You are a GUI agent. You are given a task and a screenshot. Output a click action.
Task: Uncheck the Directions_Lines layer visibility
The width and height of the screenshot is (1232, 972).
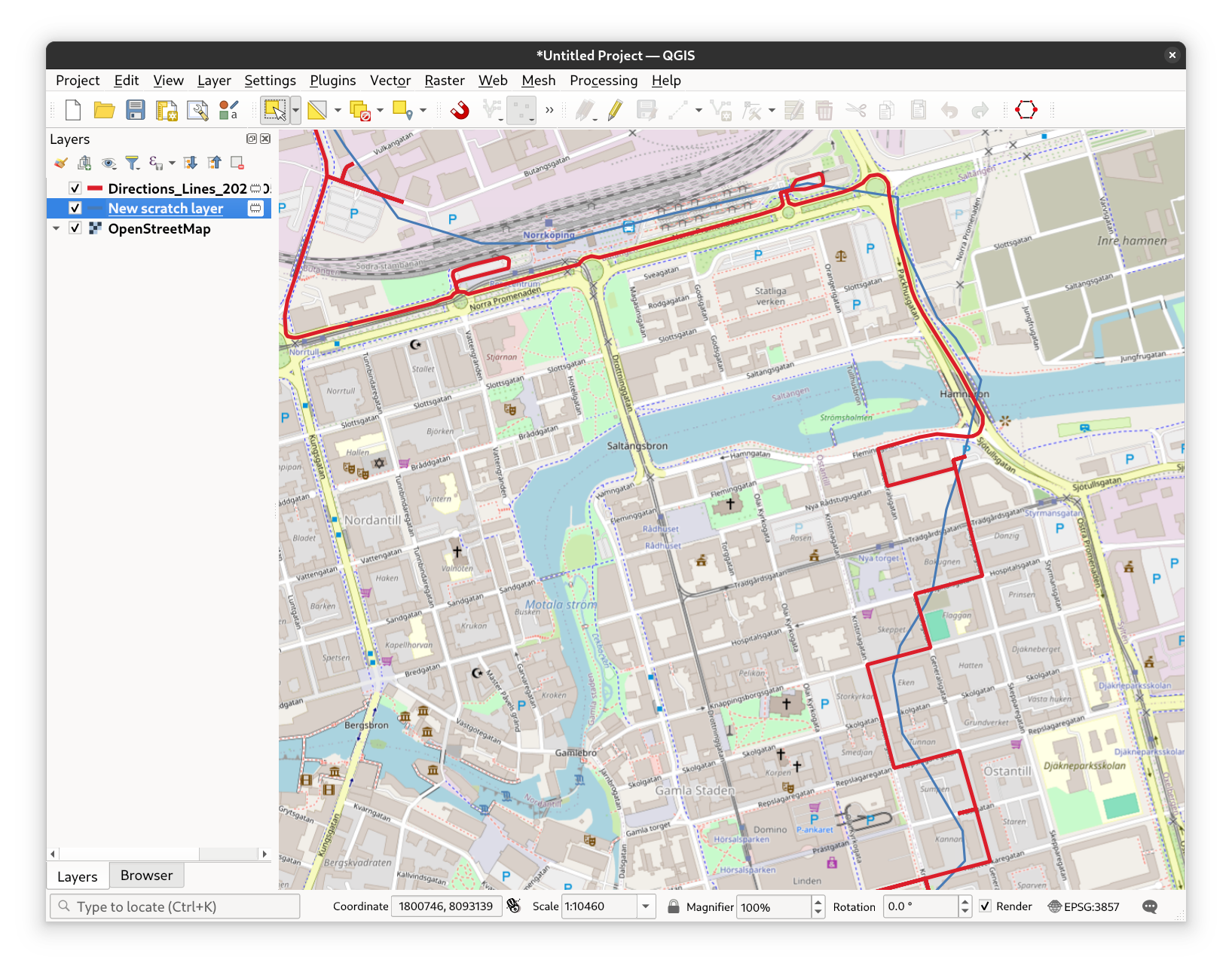[75, 188]
